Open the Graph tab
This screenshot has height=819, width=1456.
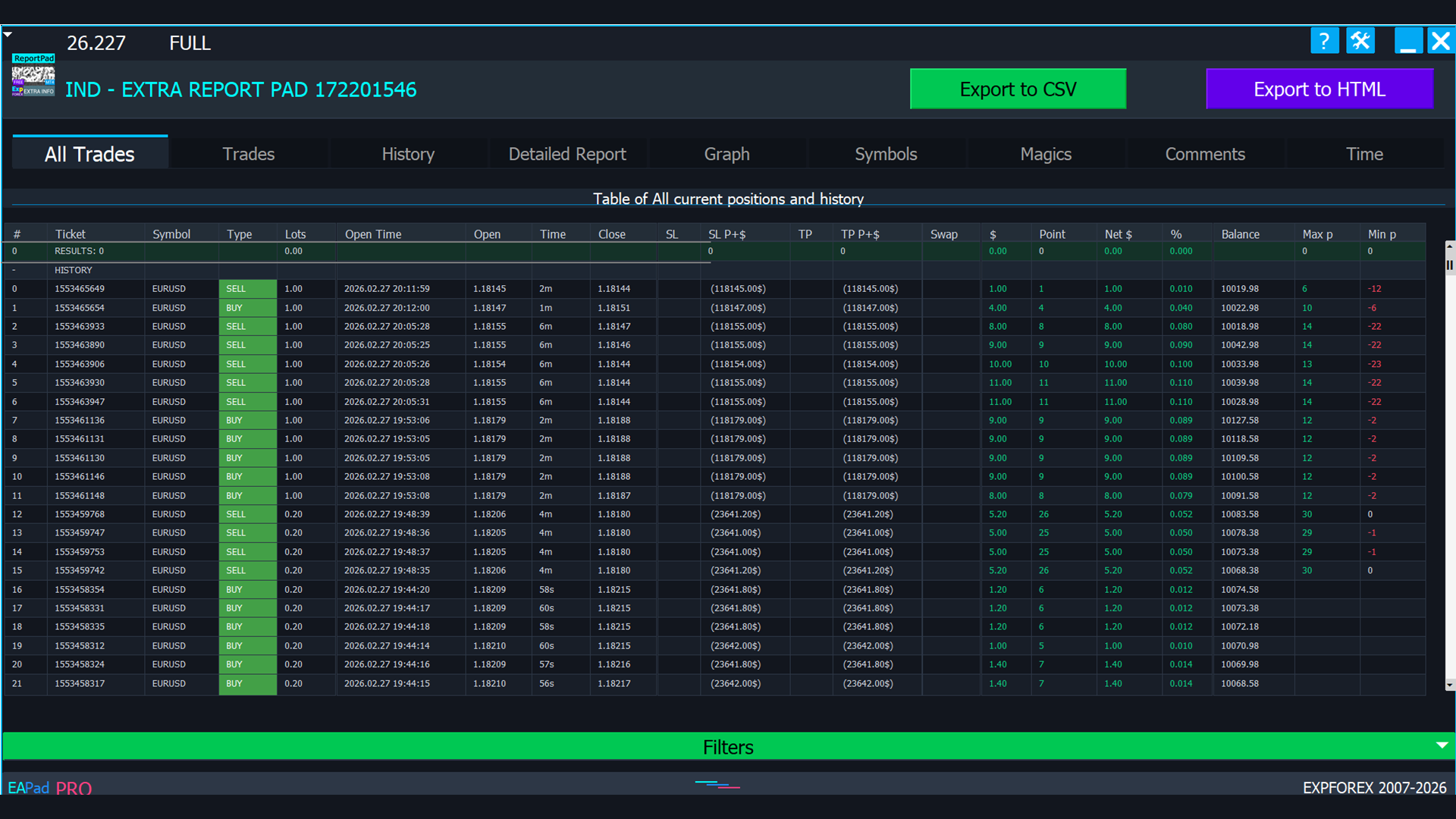tap(726, 154)
